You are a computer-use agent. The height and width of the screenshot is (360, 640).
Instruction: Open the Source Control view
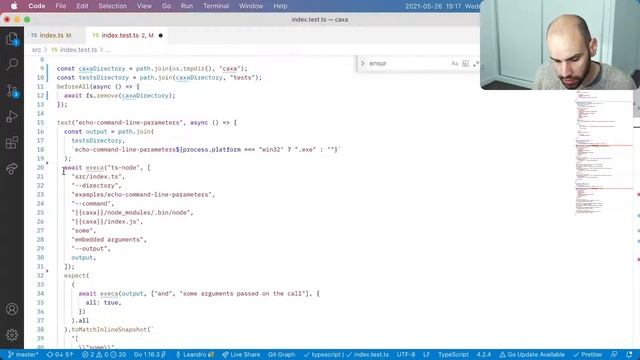click(12, 91)
